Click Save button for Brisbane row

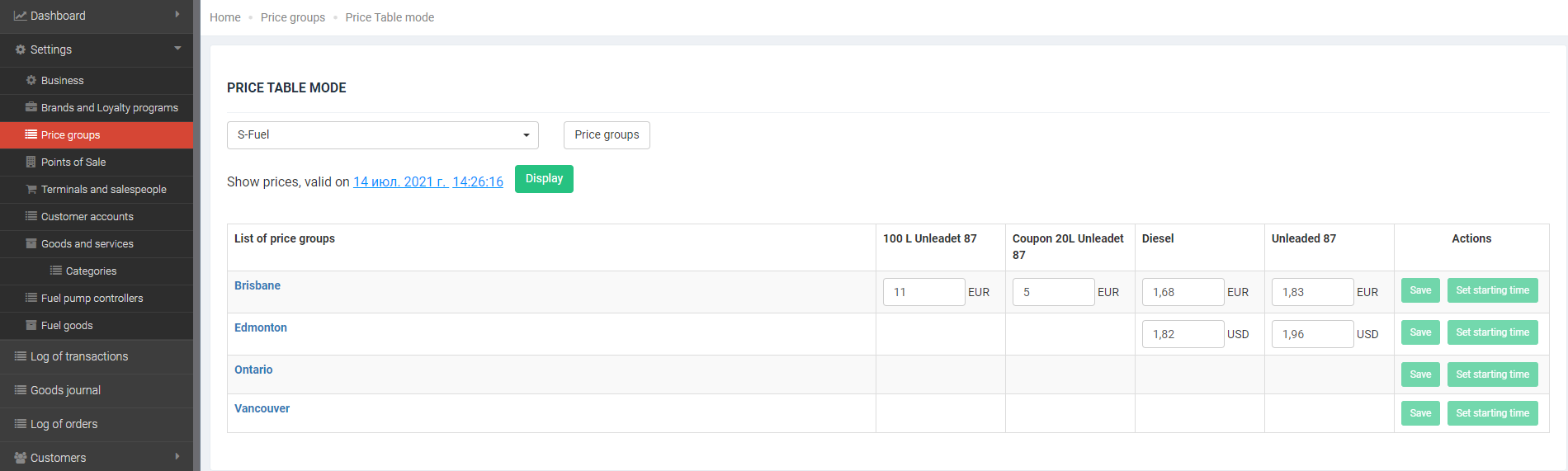tap(1419, 290)
